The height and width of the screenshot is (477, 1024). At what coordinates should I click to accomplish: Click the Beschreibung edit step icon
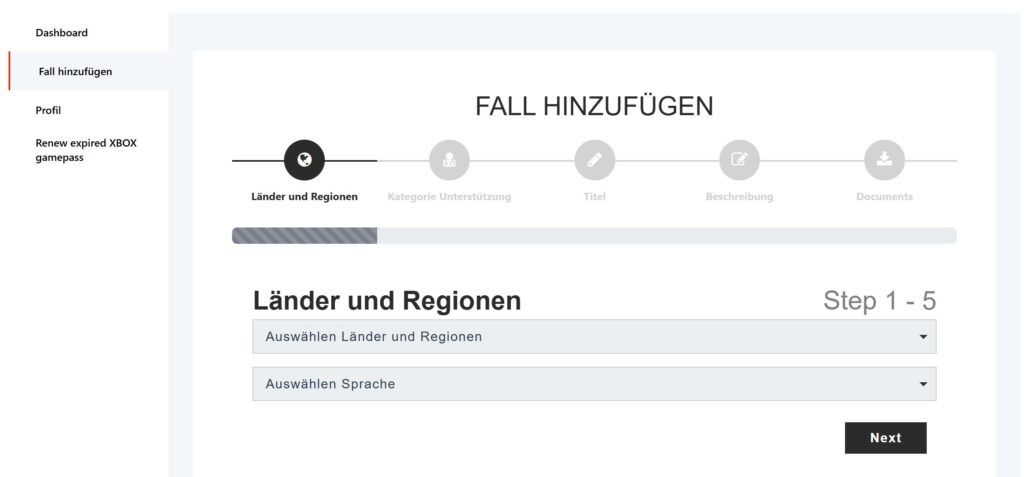click(x=739, y=160)
